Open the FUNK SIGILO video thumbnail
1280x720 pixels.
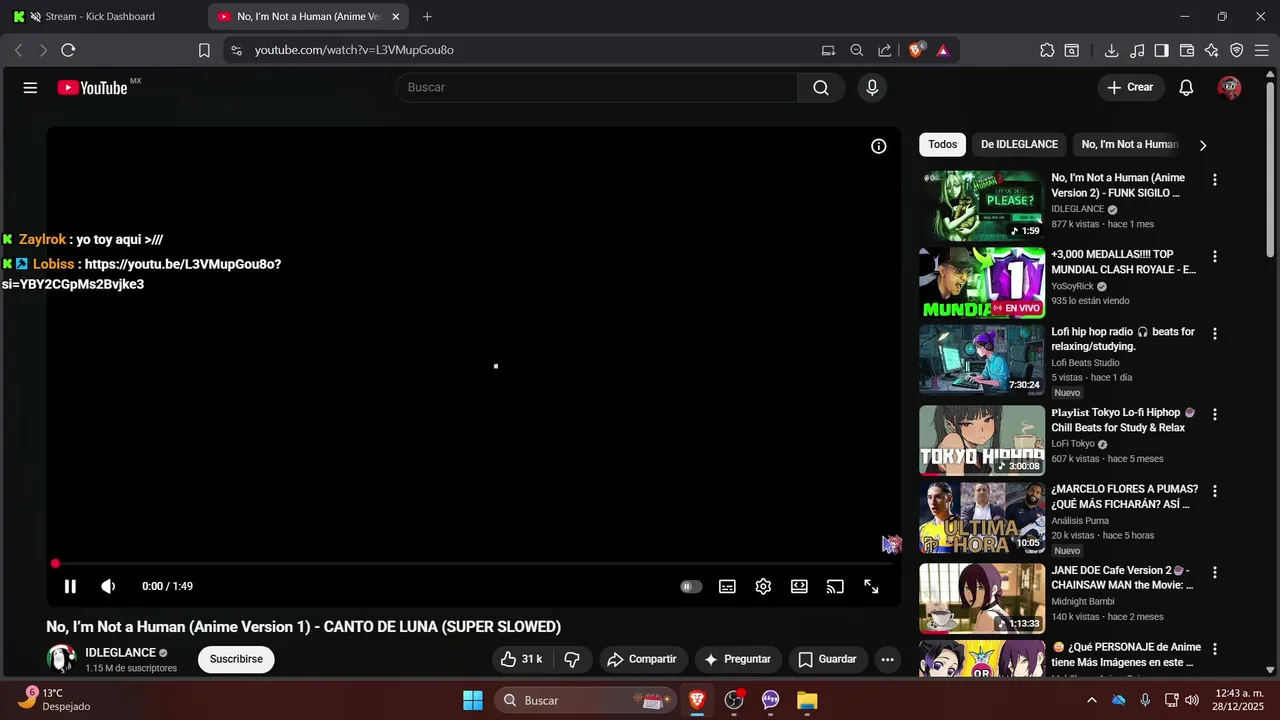982,206
